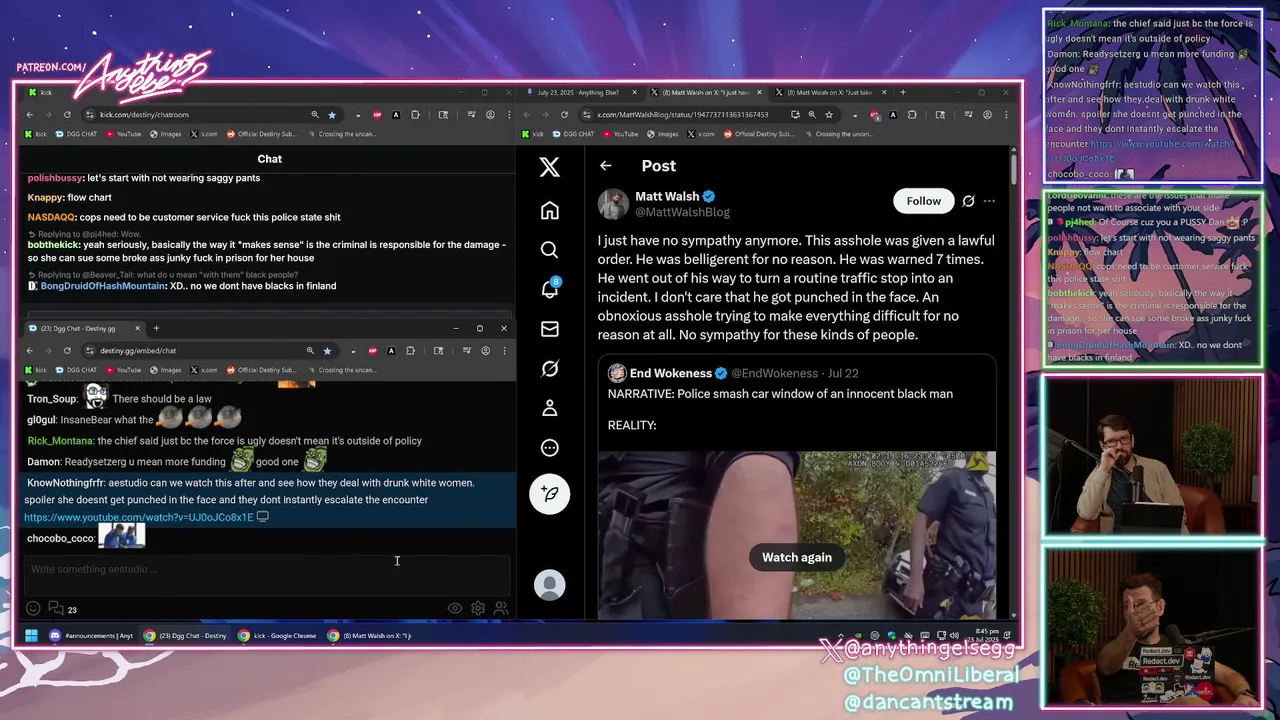Open X Notifications bell icon
Screen dimensions: 1280x720
point(549,289)
